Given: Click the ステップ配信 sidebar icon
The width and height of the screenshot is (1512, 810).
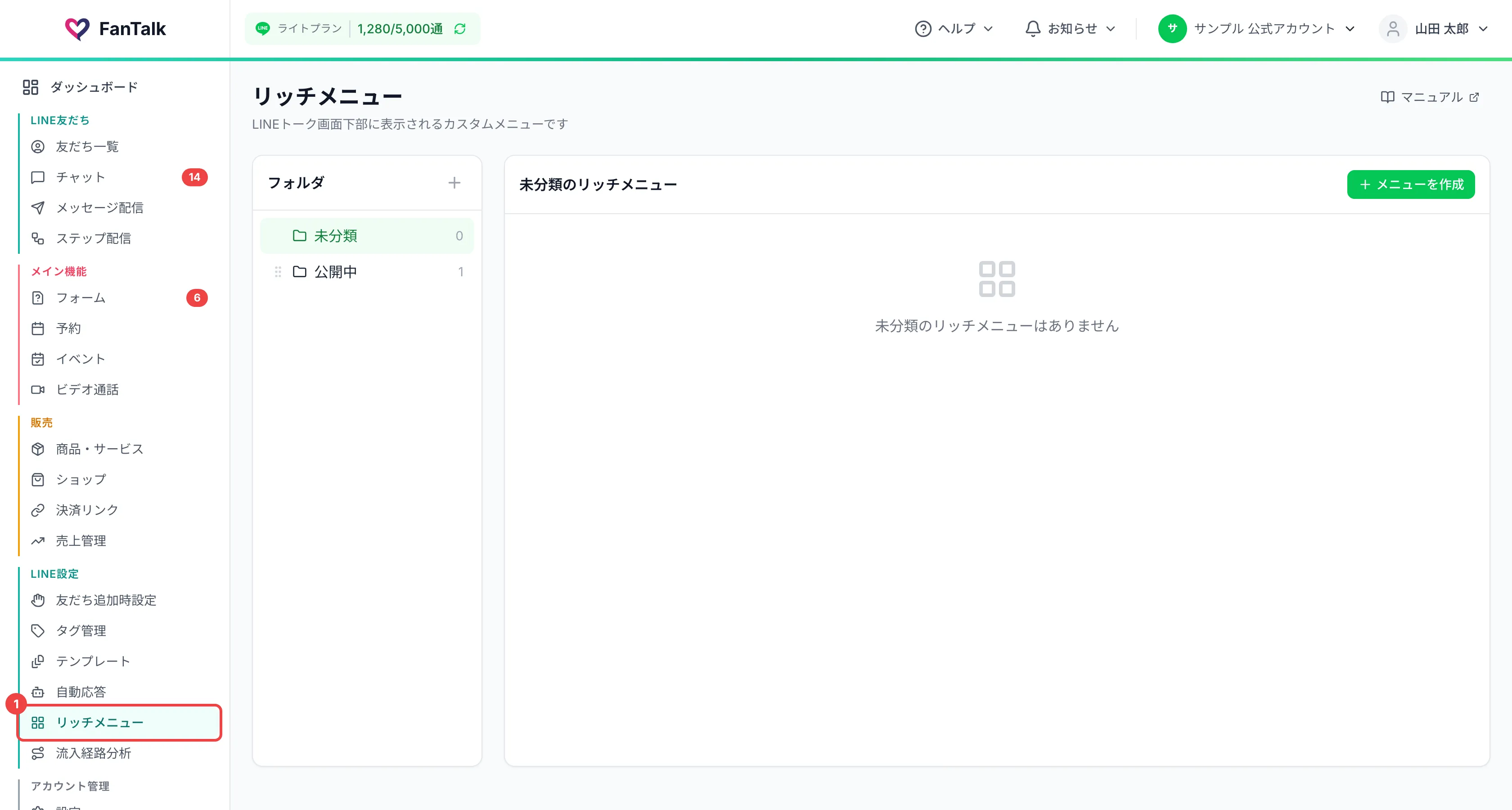Looking at the screenshot, I should coord(37,238).
